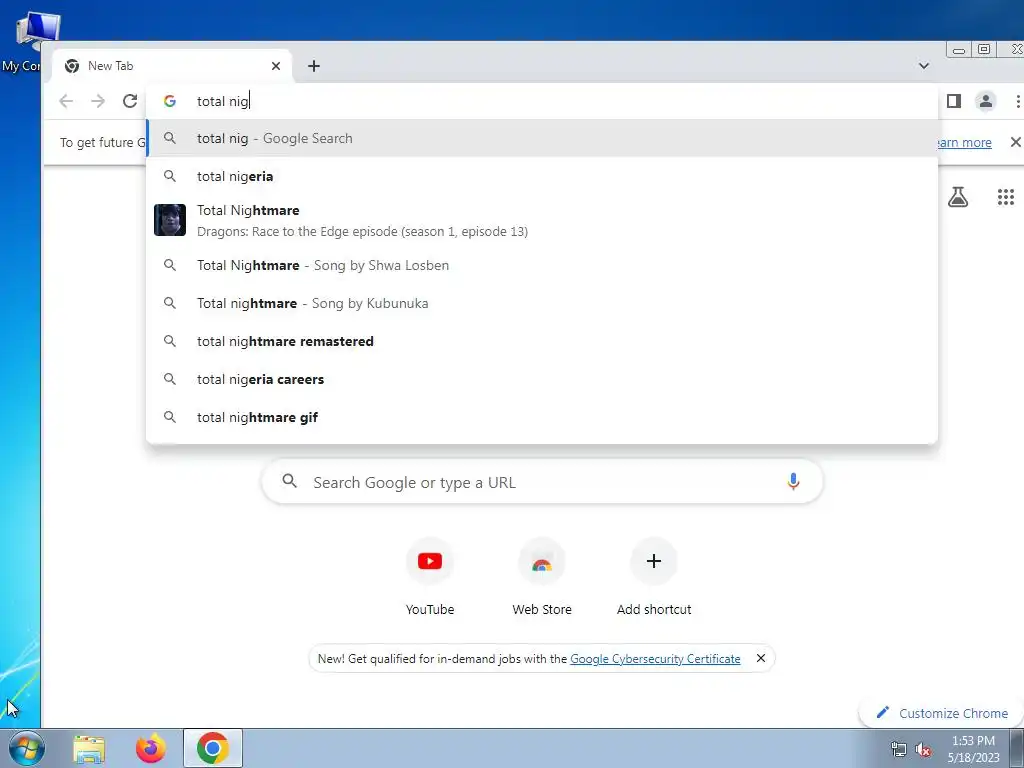Open the Chrome Labs flask icon

click(958, 197)
